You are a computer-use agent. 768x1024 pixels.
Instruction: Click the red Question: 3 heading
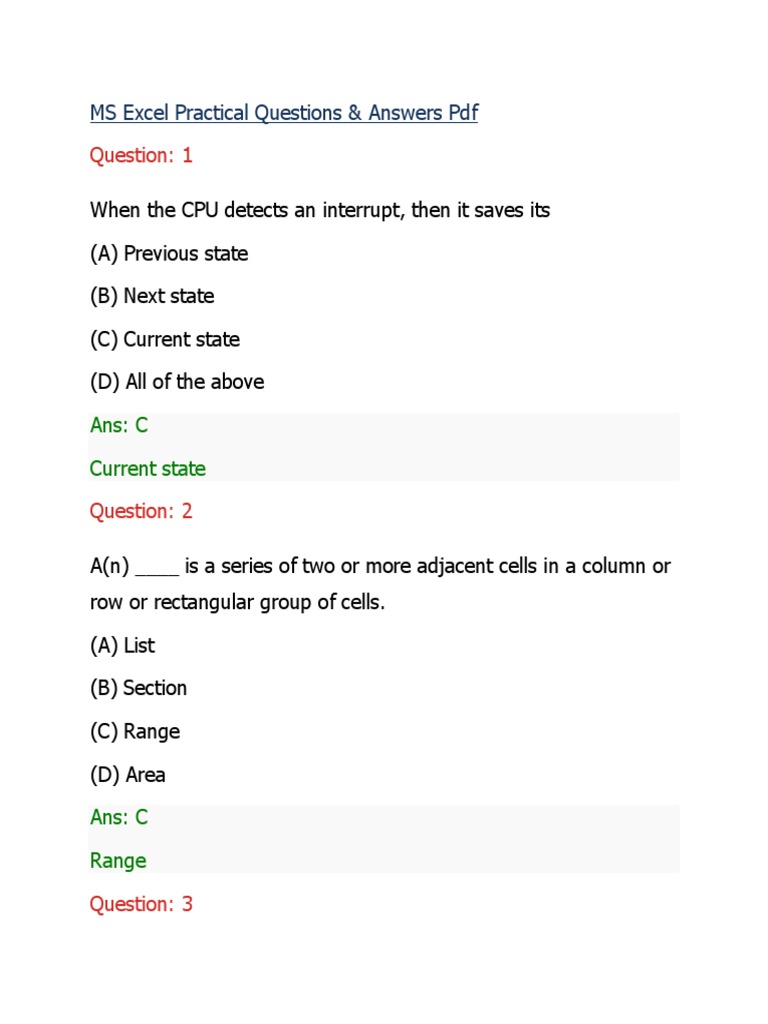(141, 904)
